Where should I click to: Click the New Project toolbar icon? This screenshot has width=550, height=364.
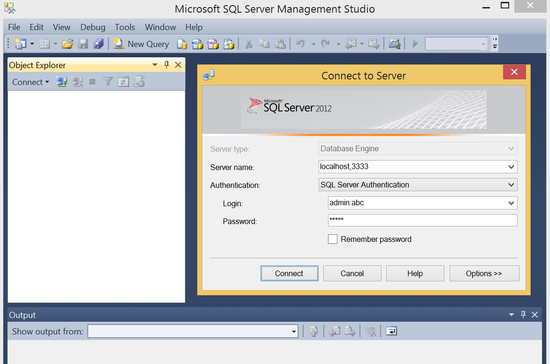[x=20, y=44]
